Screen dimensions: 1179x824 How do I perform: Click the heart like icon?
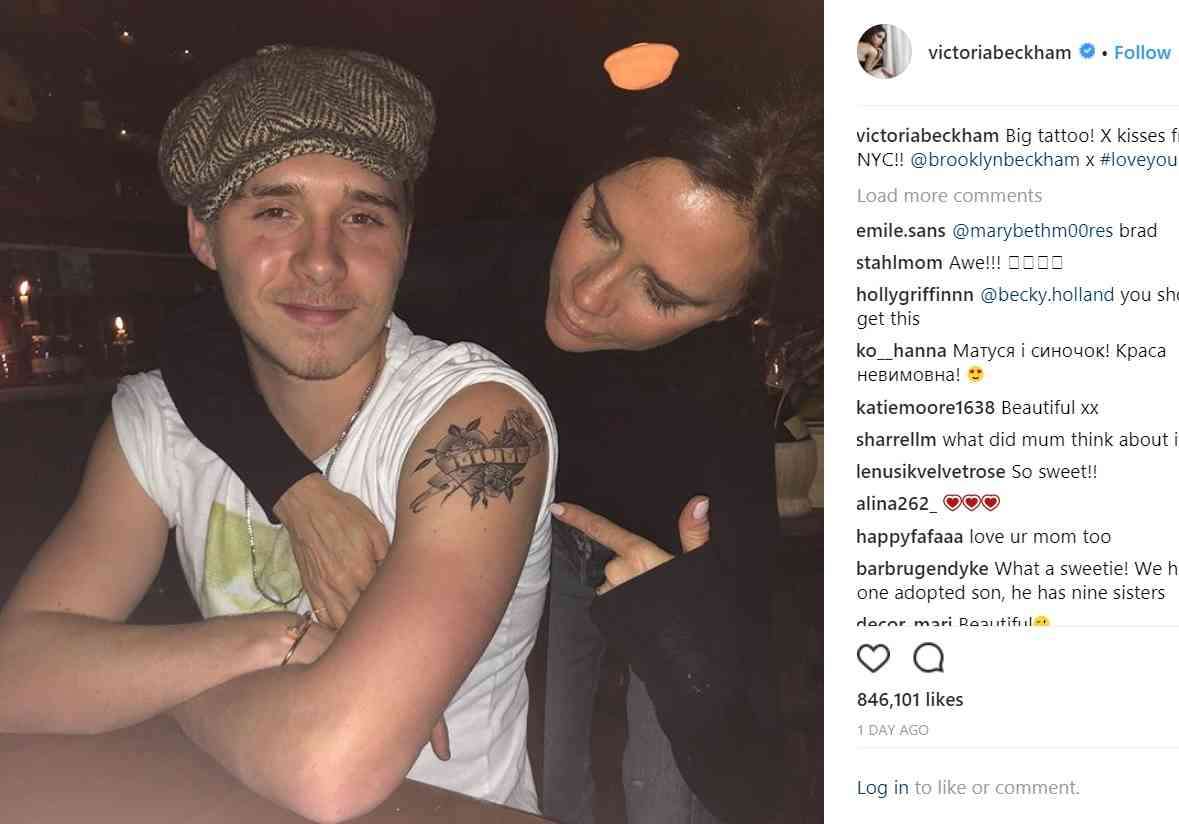(x=873, y=658)
